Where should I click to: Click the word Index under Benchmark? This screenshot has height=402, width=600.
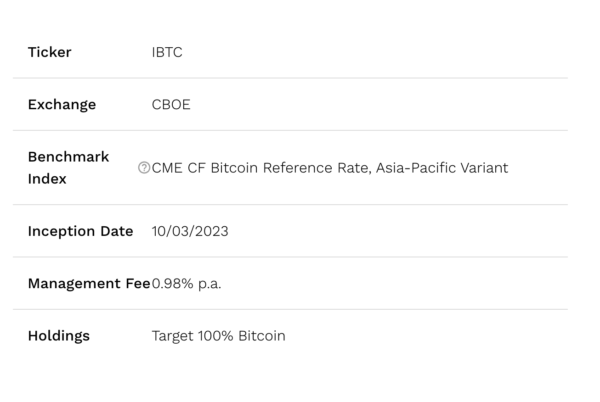tap(47, 179)
